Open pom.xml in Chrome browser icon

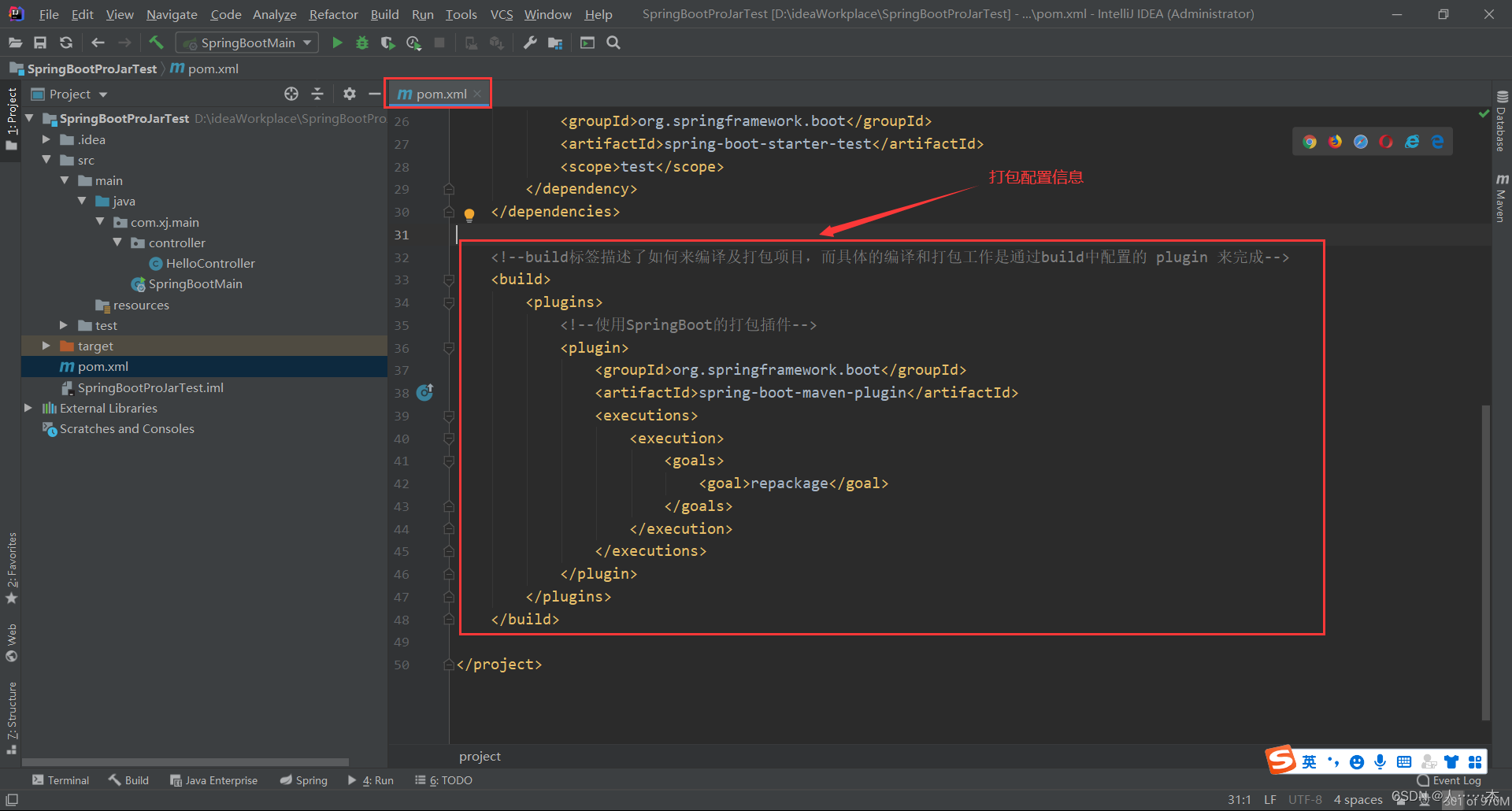1310,142
